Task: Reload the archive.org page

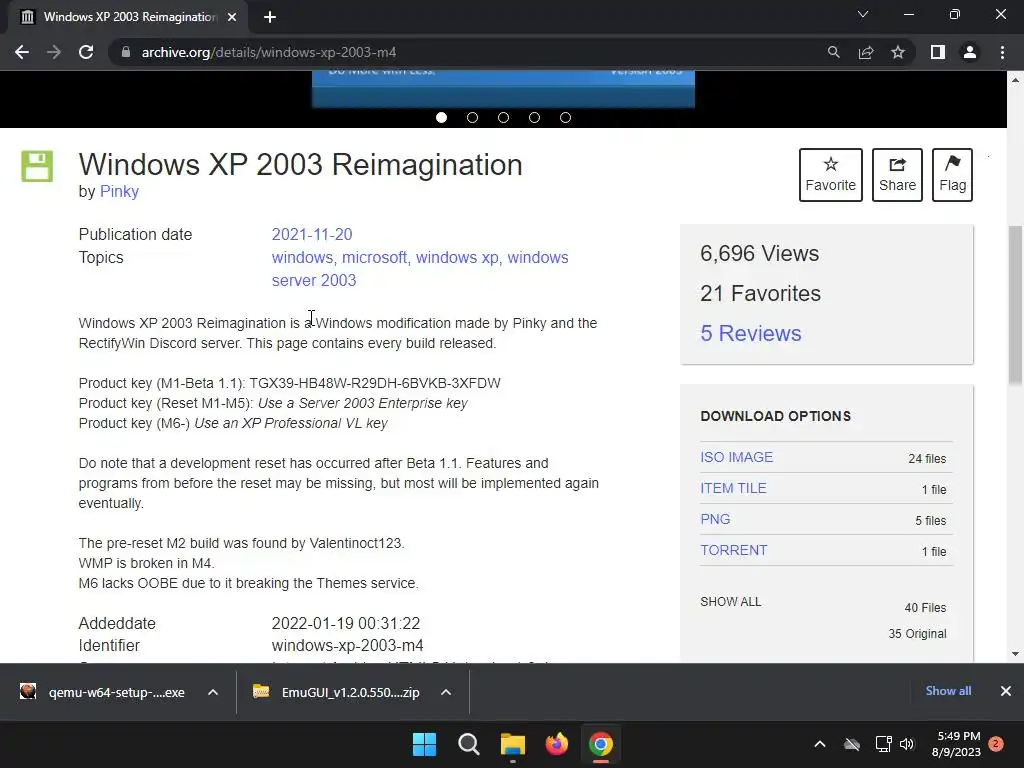Action: coord(86,52)
